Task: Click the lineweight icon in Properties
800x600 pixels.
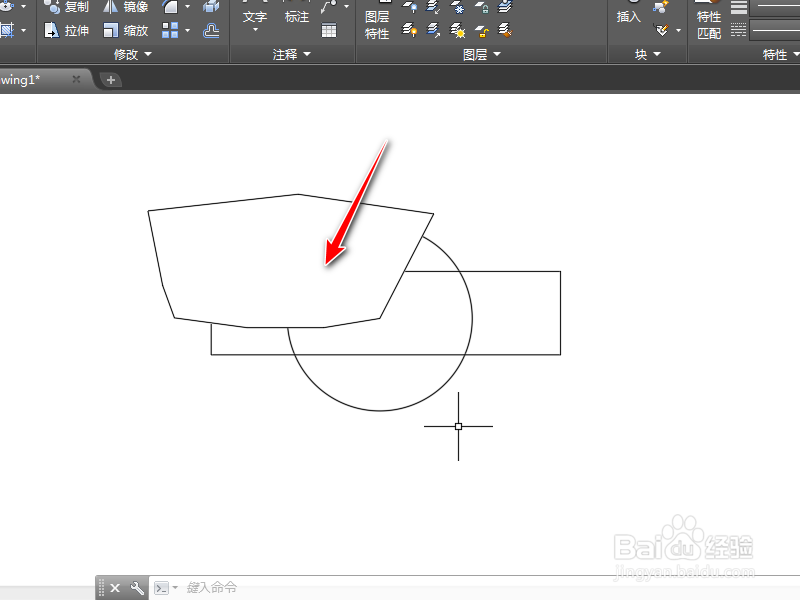Action: point(738,7)
